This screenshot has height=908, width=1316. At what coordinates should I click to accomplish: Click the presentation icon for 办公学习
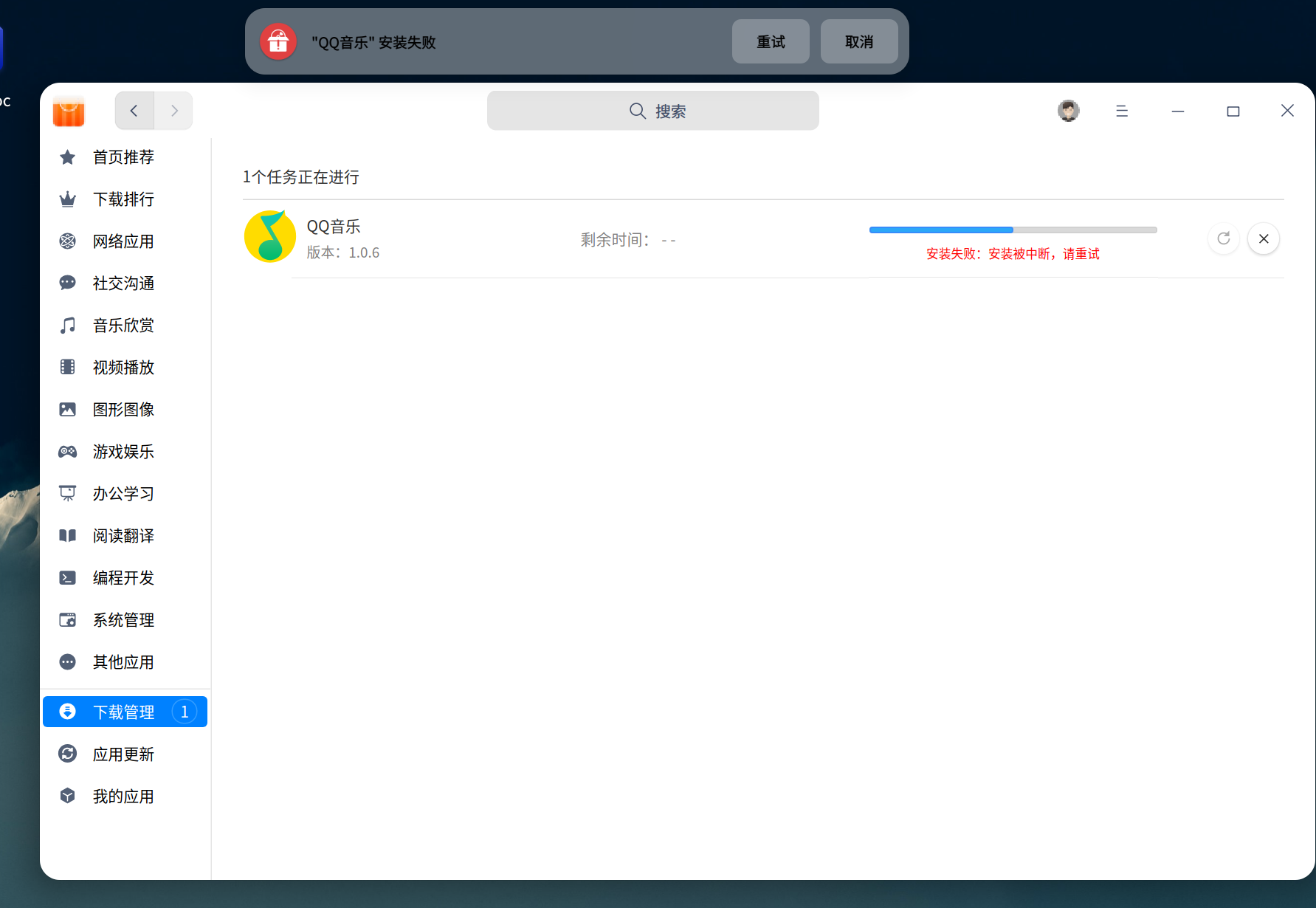point(67,494)
